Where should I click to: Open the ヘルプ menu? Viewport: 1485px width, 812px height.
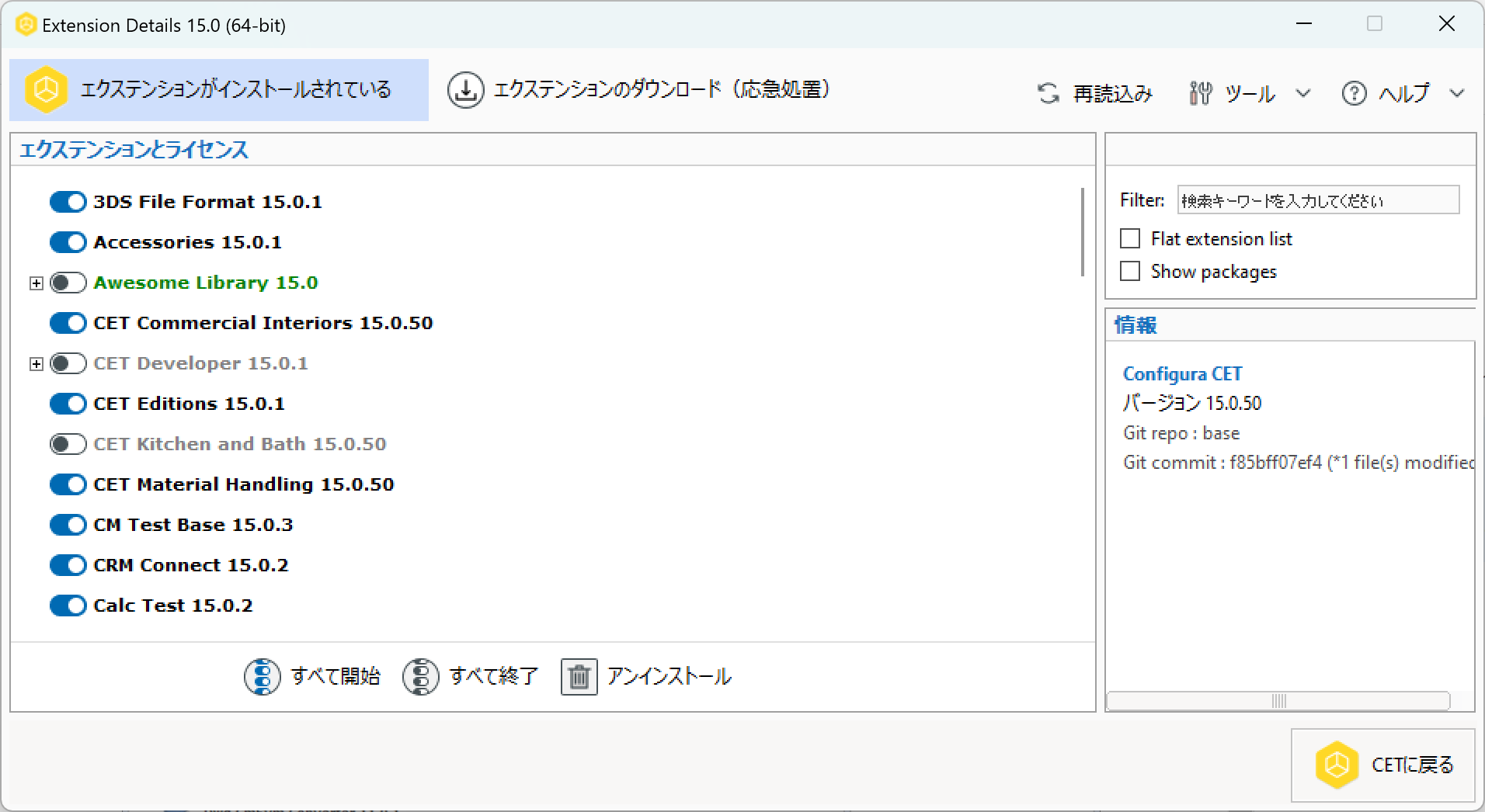(1403, 94)
